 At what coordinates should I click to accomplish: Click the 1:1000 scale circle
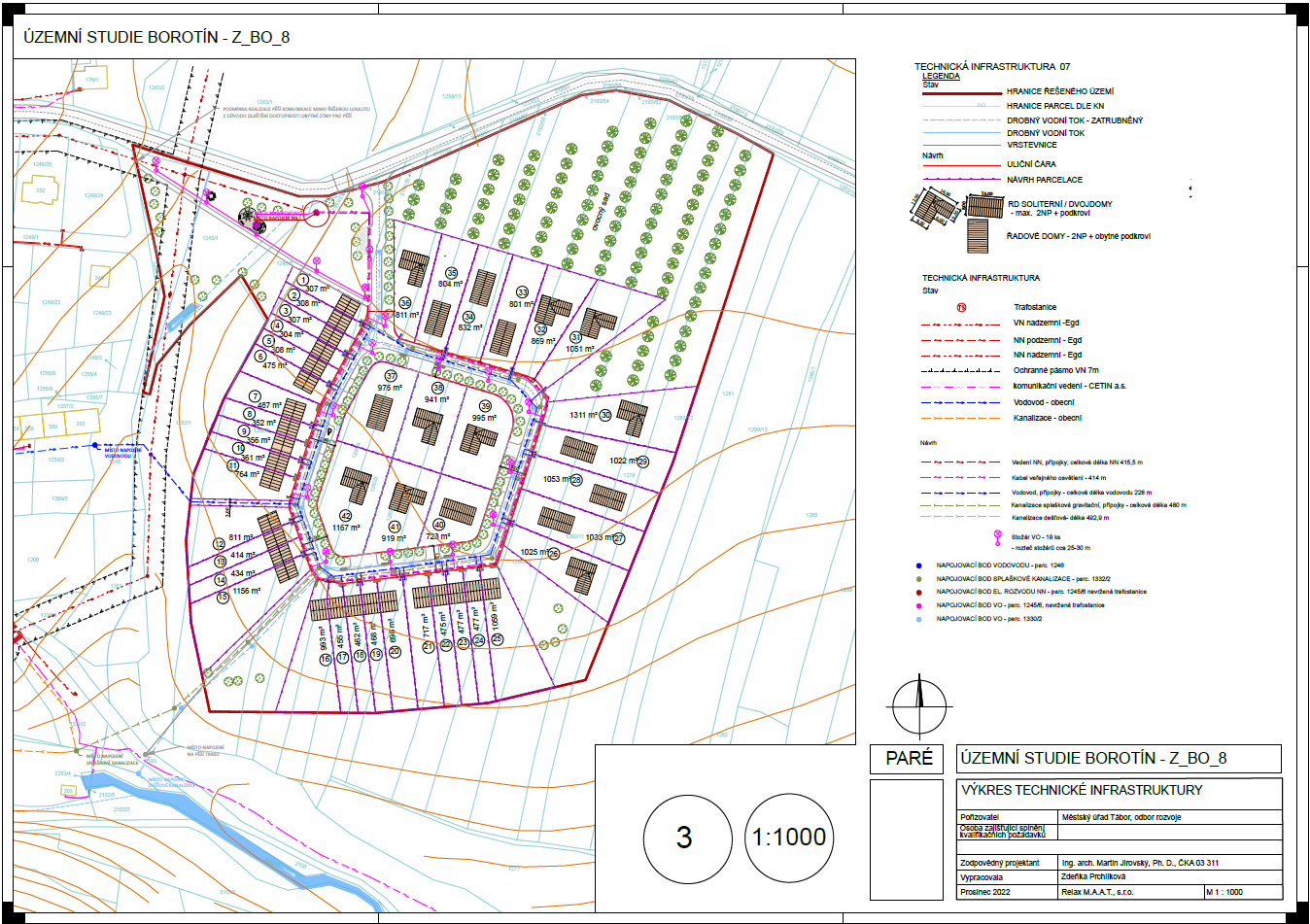click(788, 838)
